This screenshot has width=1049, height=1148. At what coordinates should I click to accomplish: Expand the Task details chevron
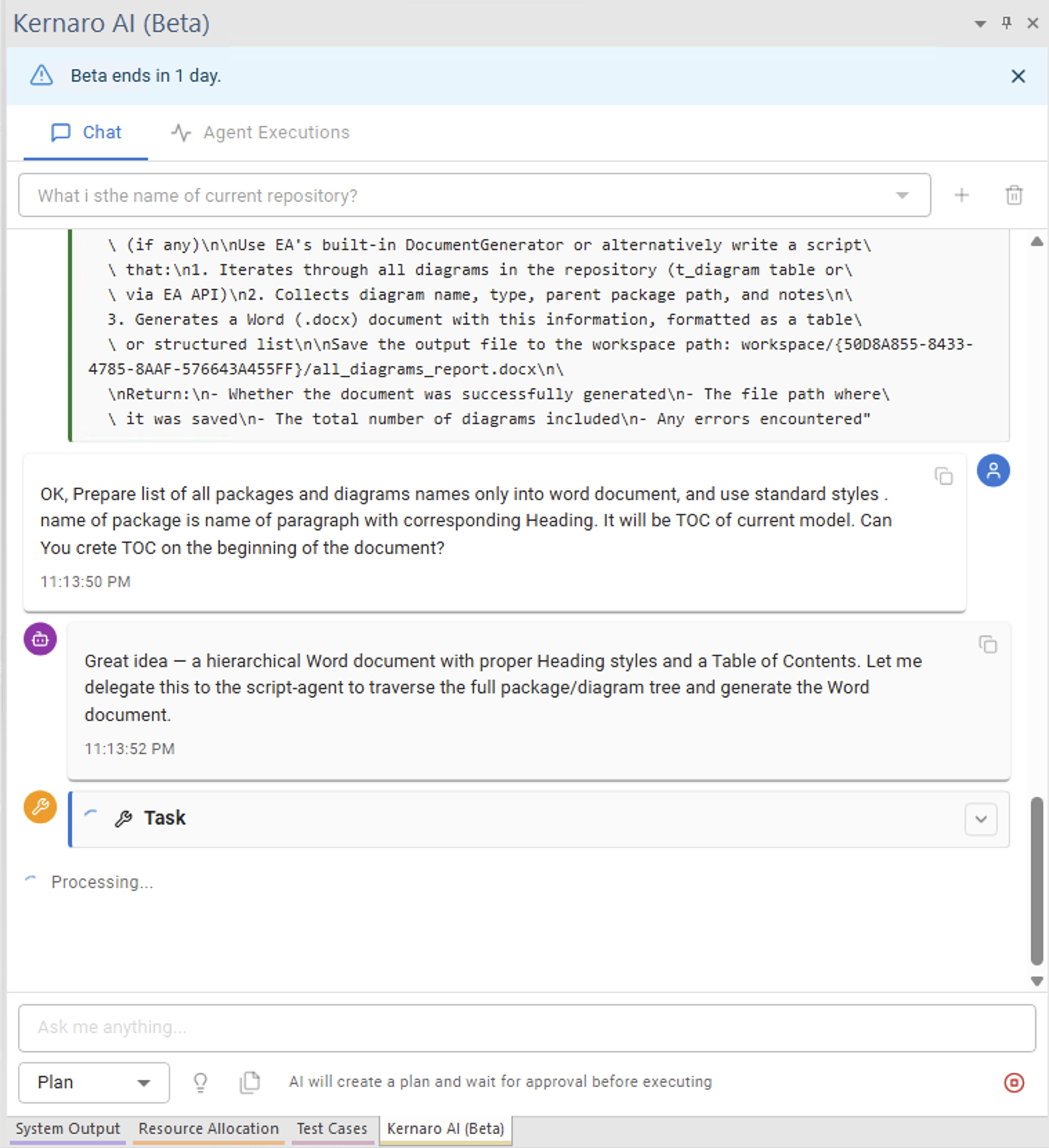coord(981,819)
